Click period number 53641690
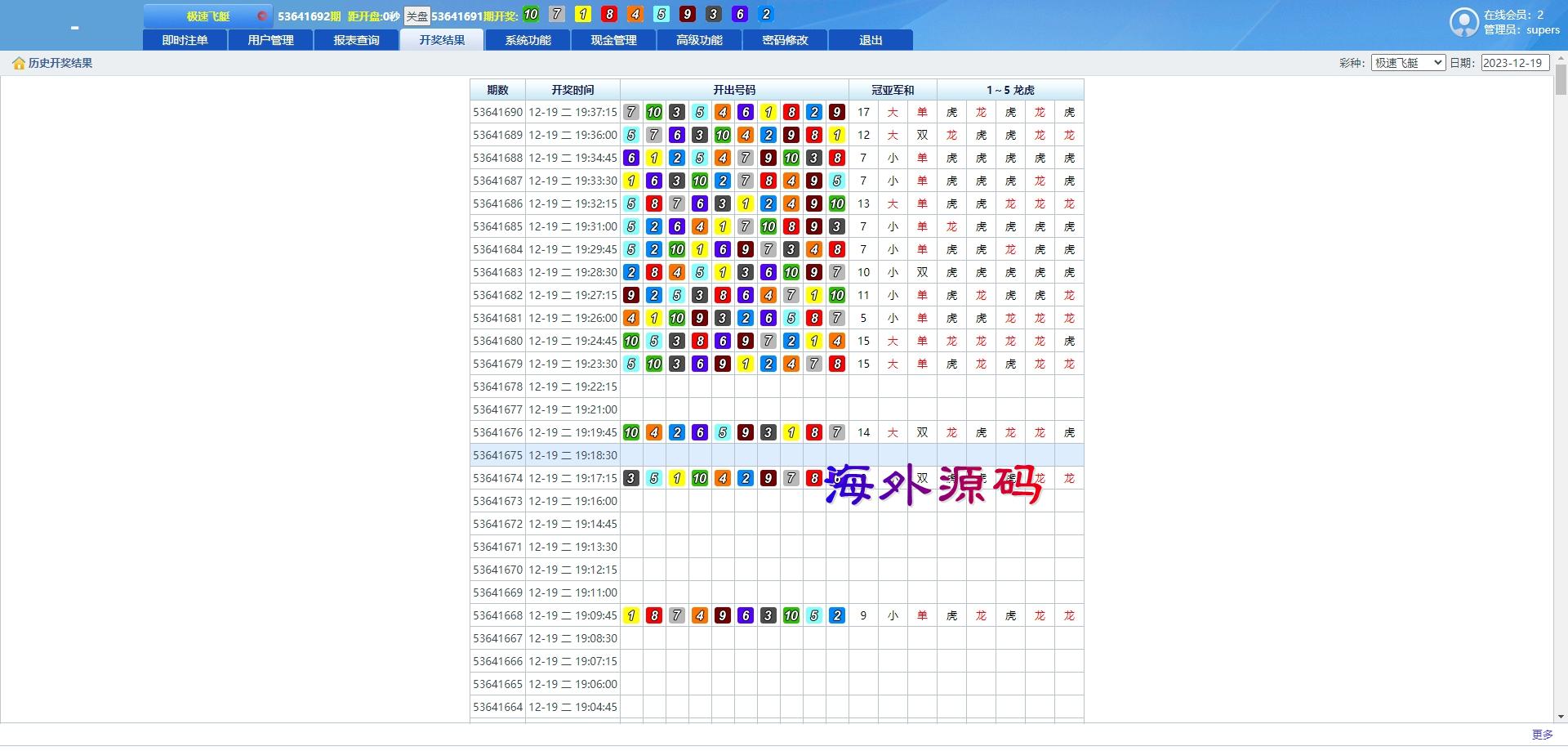 pos(497,112)
